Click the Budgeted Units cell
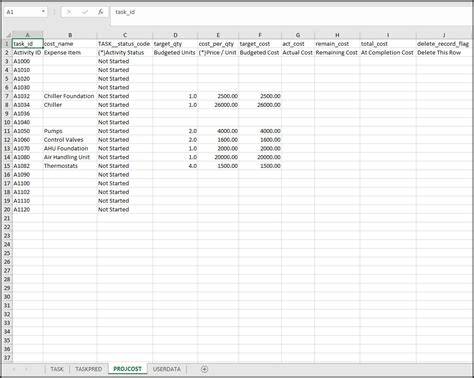The width and height of the screenshot is (474, 378). (175, 53)
